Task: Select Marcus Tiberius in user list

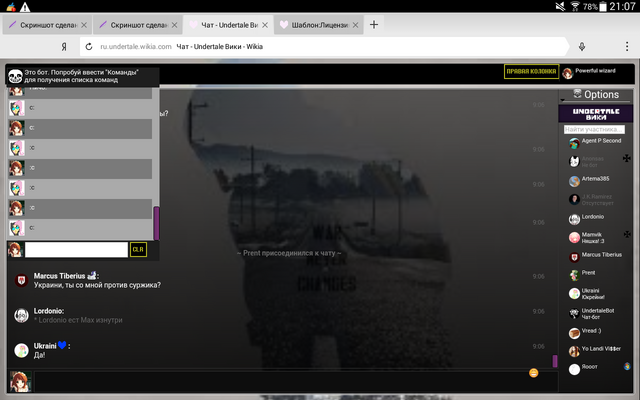Action: [x=602, y=255]
